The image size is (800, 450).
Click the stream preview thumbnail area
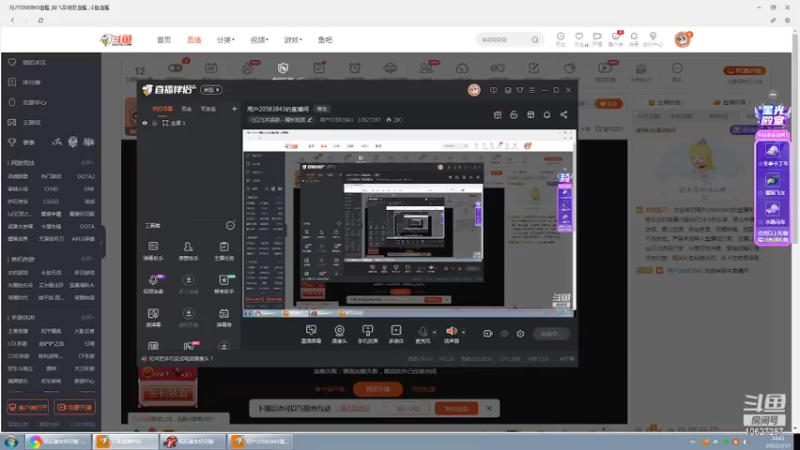coord(409,223)
